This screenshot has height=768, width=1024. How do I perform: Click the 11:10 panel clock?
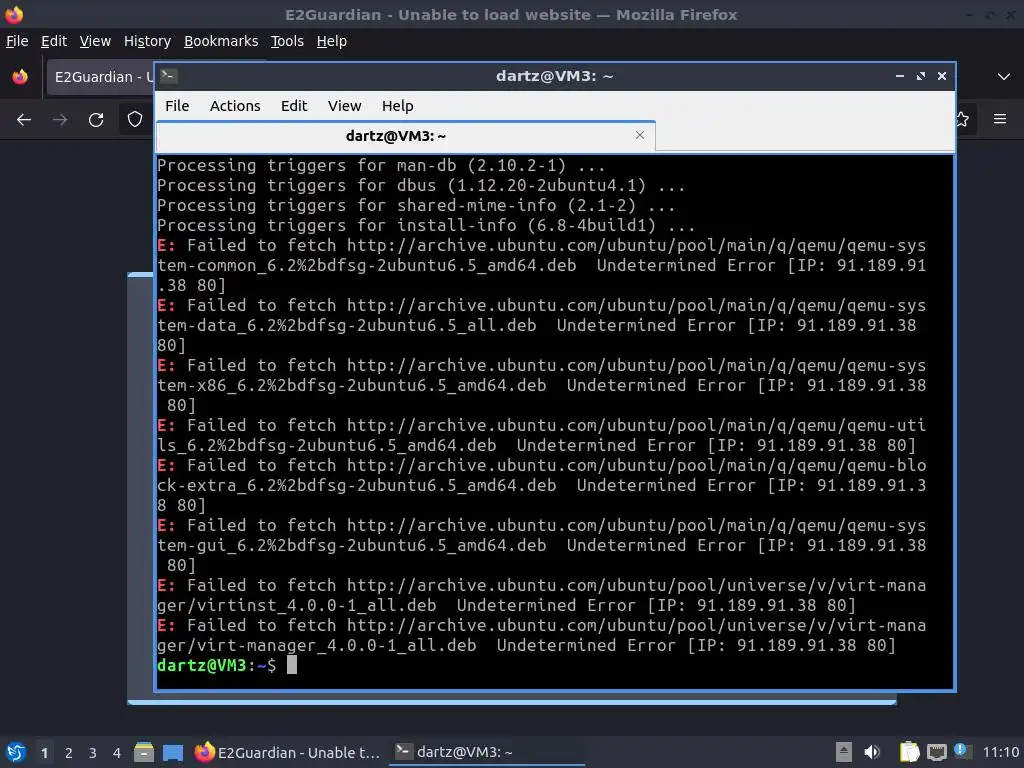pos(1000,752)
